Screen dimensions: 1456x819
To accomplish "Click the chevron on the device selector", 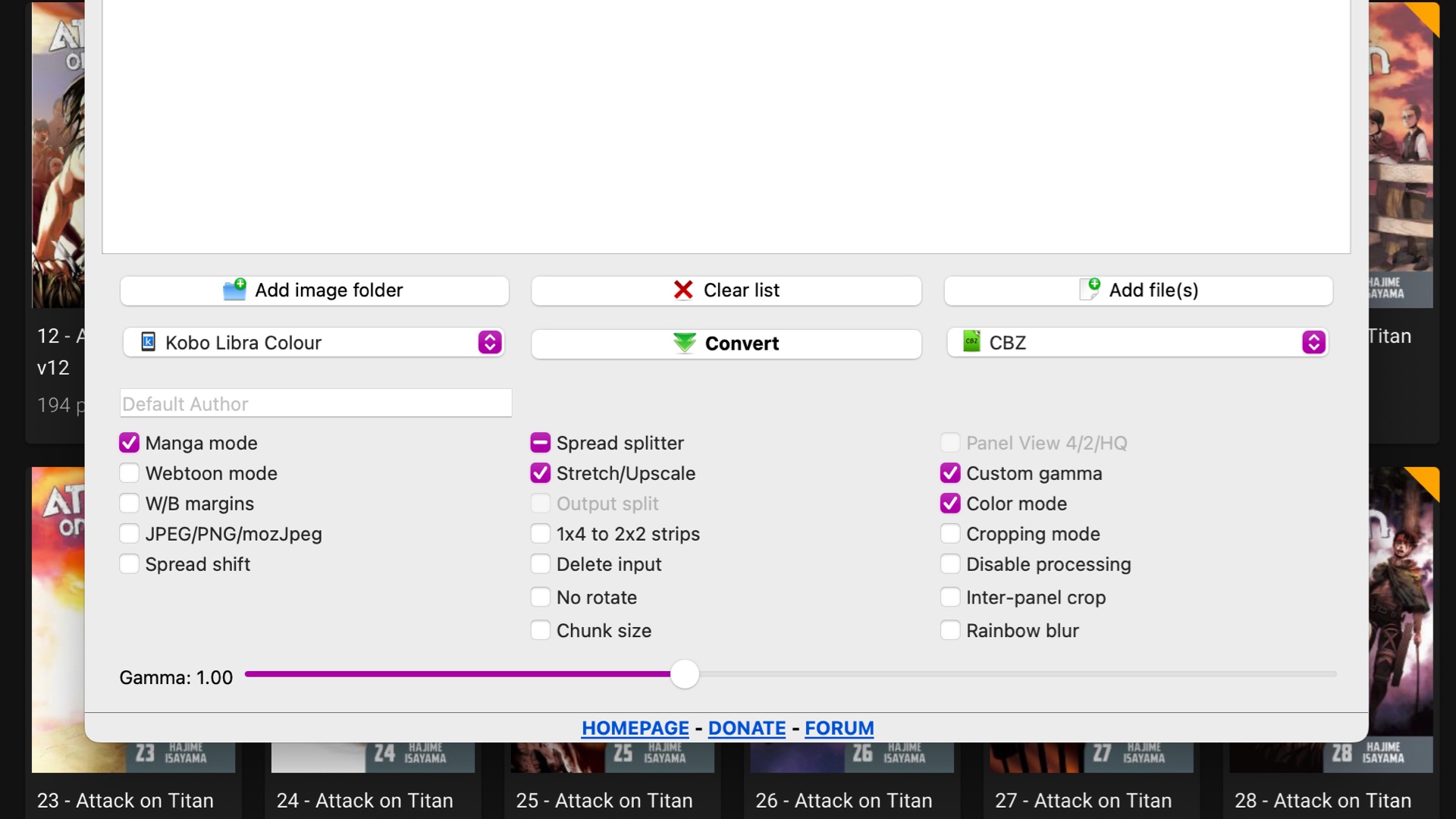I will pos(489,342).
